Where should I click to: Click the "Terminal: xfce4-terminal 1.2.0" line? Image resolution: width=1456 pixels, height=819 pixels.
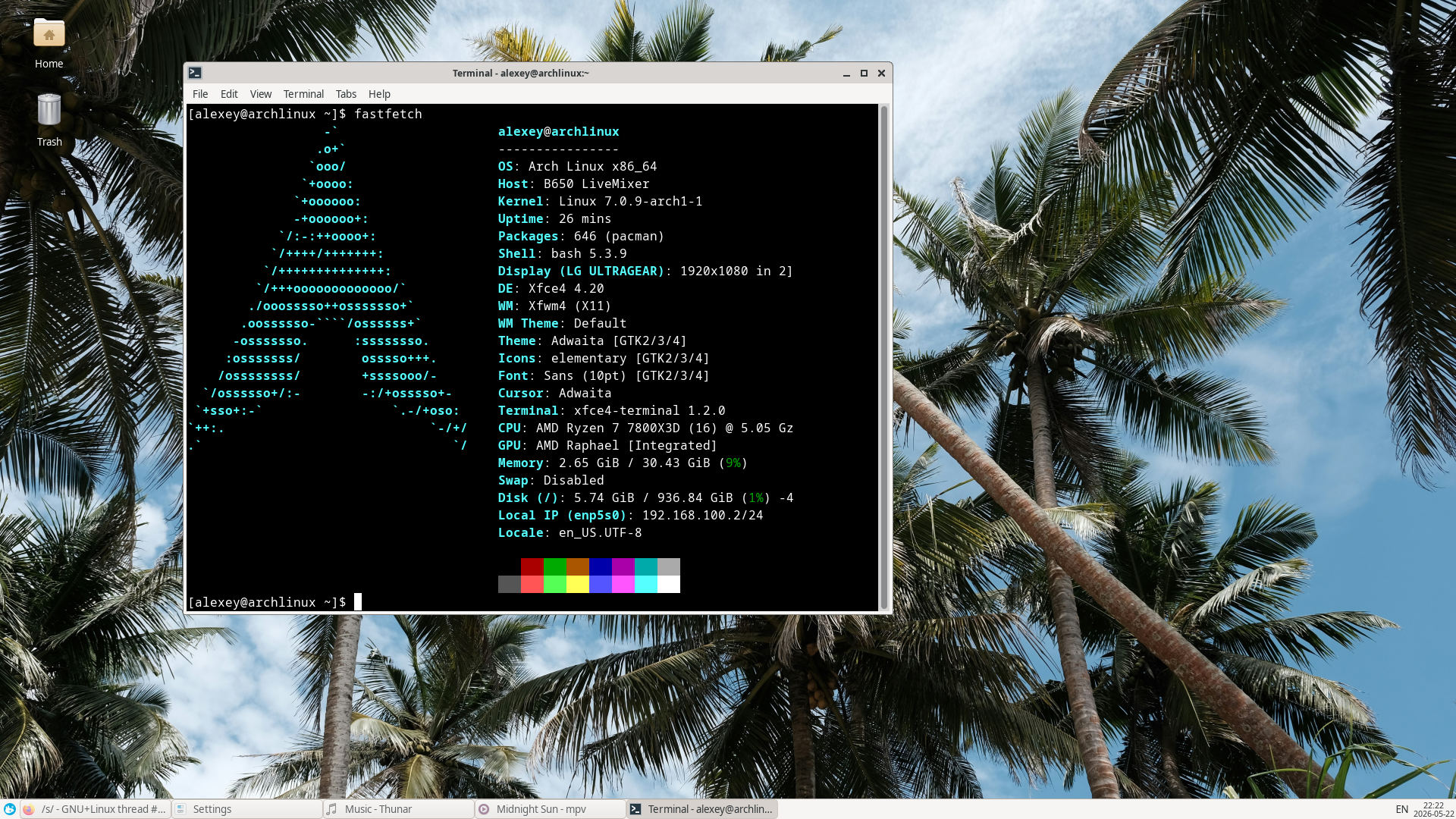pyautogui.click(x=612, y=410)
